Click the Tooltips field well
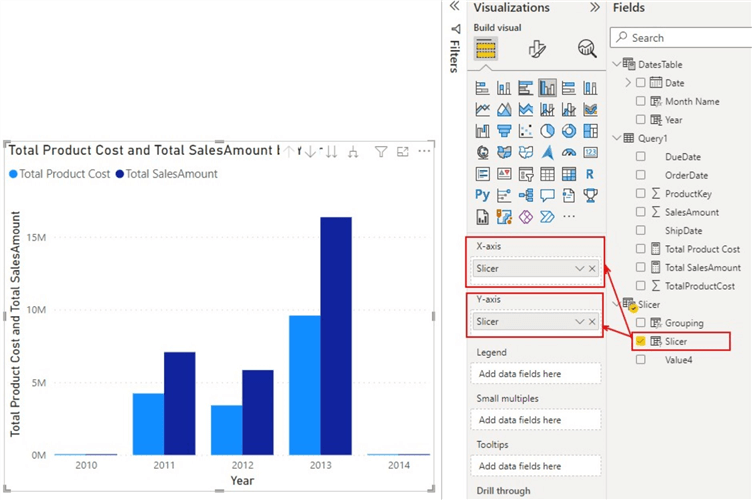This screenshot has height=500, width=752. pos(536,466)
